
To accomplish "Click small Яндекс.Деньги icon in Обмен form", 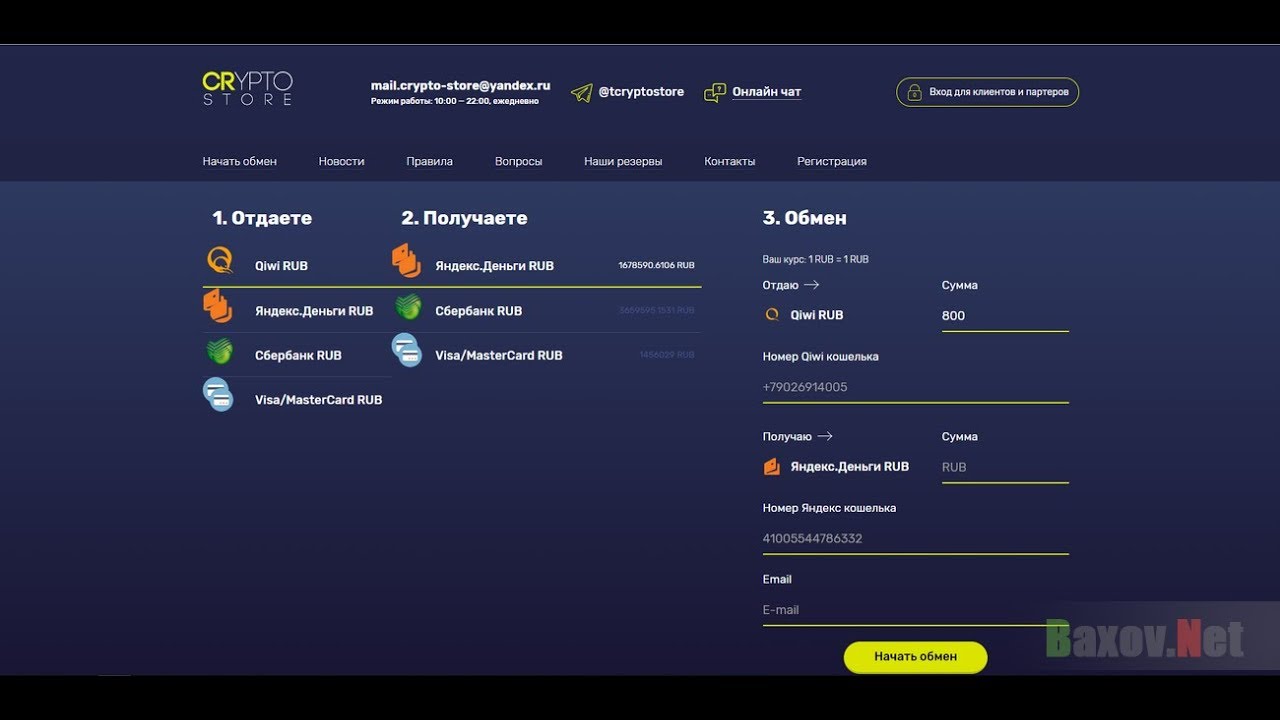I will [x=772, y=466].
